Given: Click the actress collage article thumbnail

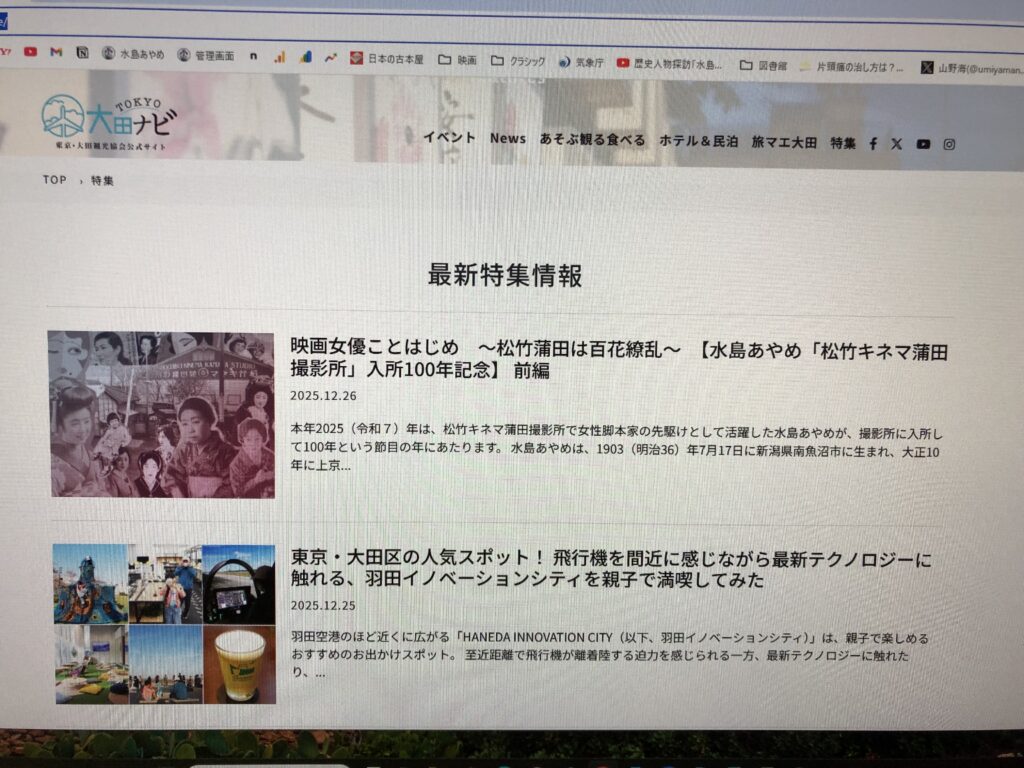Looking at the screenshot, I should [x=162, y=414].
